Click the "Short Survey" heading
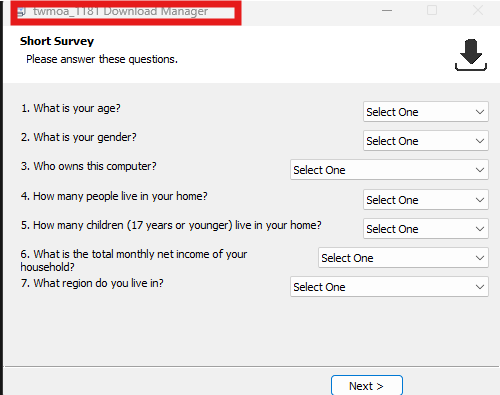This screenshot has width=500, height=395. point(57,41)
